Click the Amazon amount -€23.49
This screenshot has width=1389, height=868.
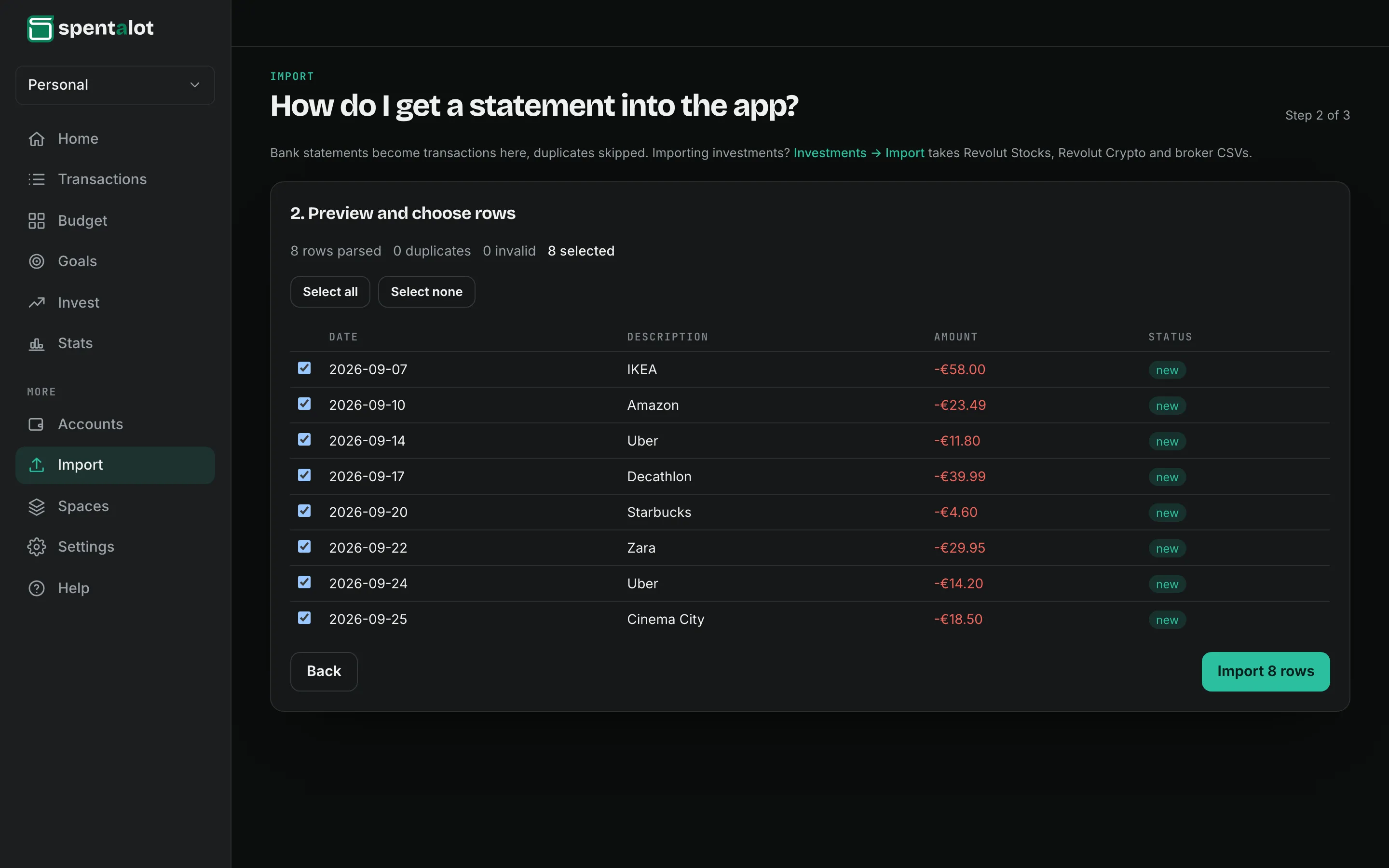[x=960, y=405]
